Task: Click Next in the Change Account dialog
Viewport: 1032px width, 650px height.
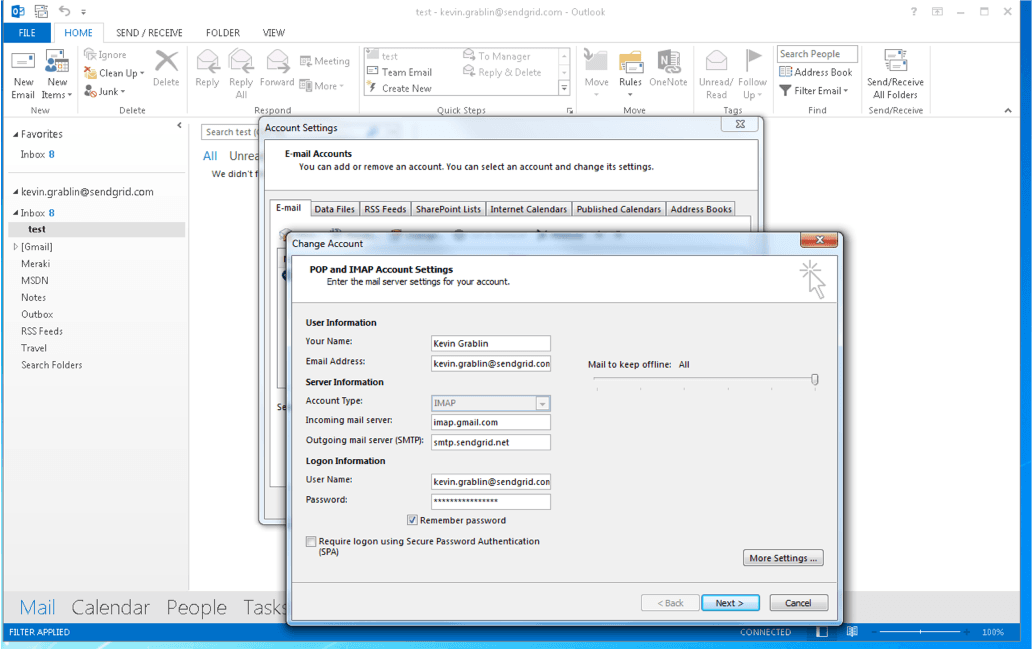Action: (x=730, y=602)
